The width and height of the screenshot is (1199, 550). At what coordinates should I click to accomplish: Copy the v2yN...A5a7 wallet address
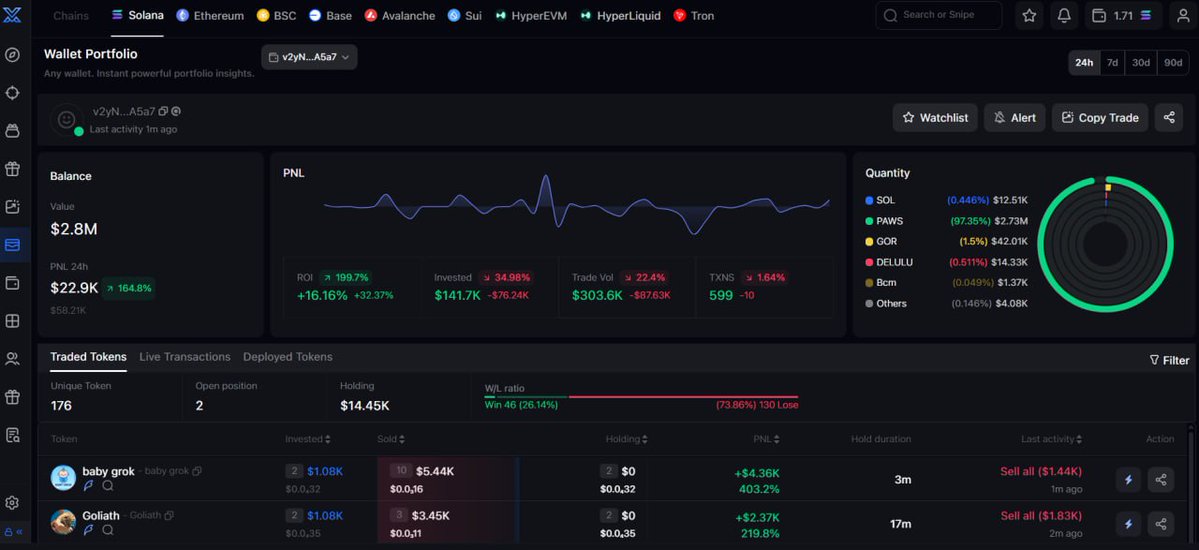[163, 112]
